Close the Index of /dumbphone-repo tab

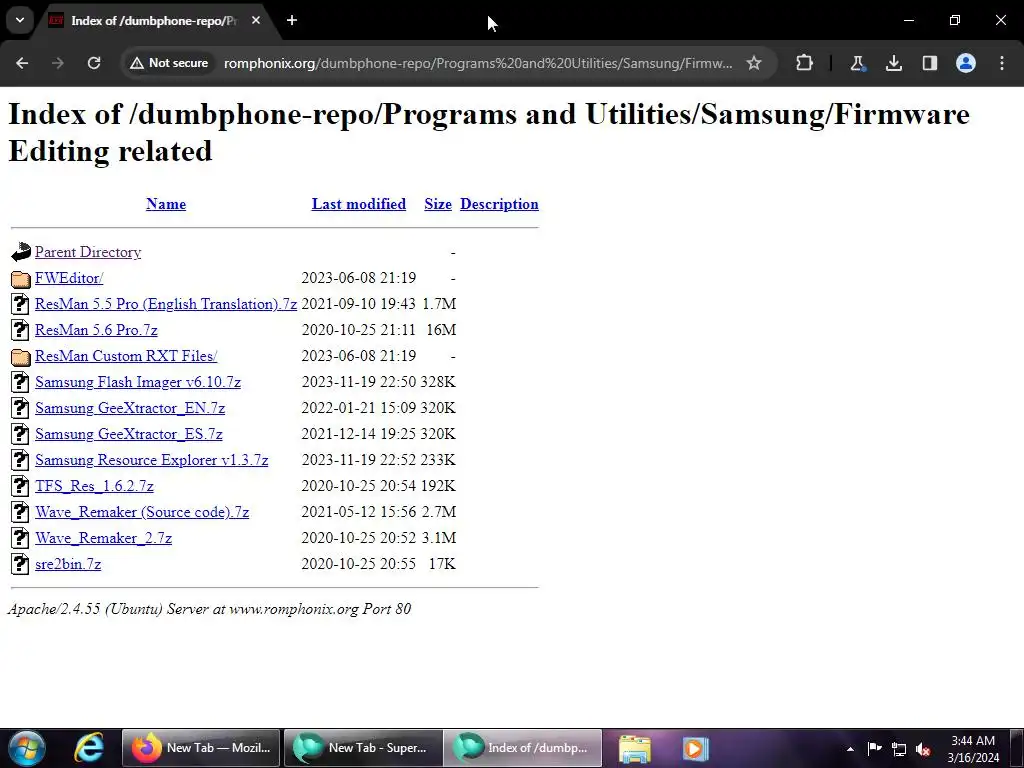point(256,20)
